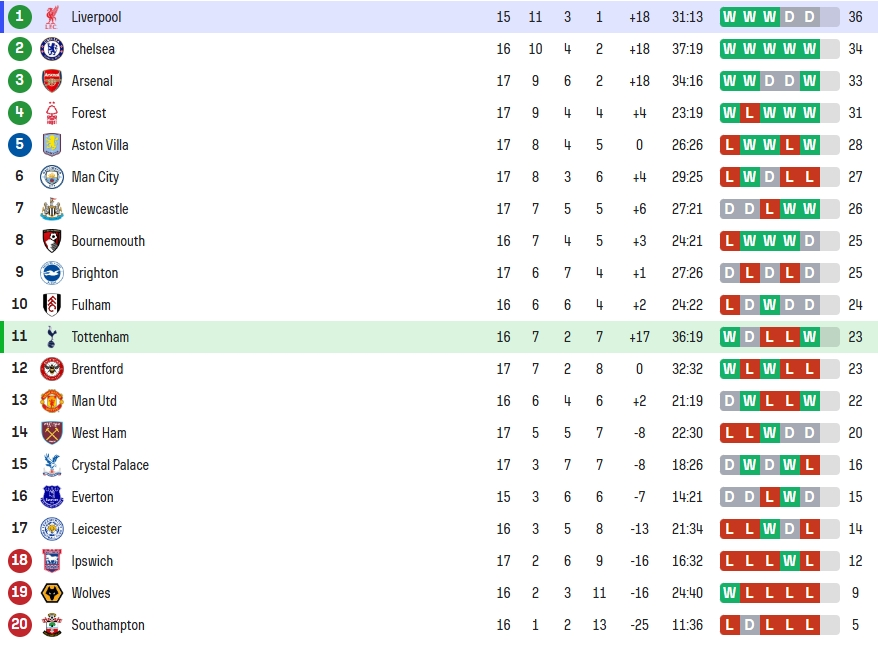Viewport: 878px width, 645px height.
Task: Click the Arsenal club crest
Action: tap(52, 81)
